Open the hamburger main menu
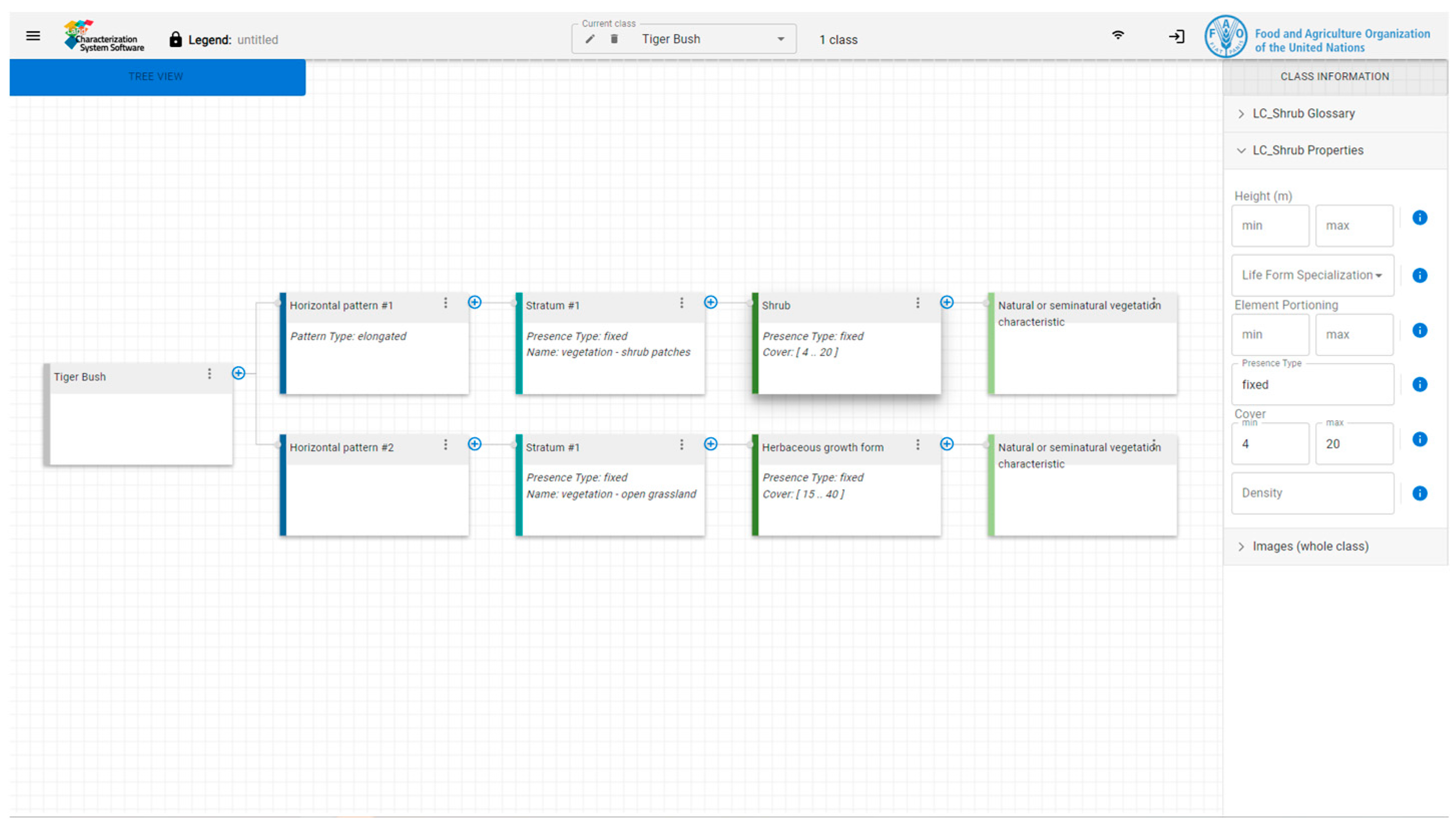The height and width of the screenshot is (826, 1456). point(33,36)
